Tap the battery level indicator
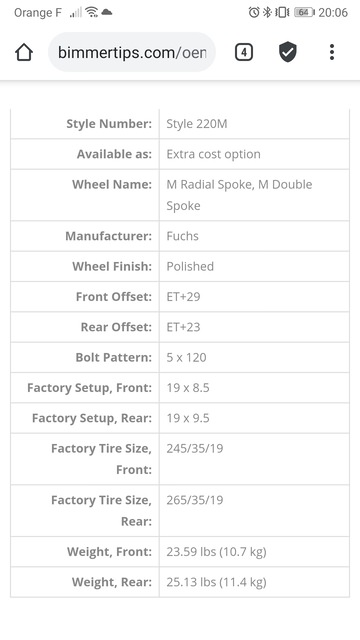The height and width of the screenshot is (640, 360). click(x=304, y=12)
